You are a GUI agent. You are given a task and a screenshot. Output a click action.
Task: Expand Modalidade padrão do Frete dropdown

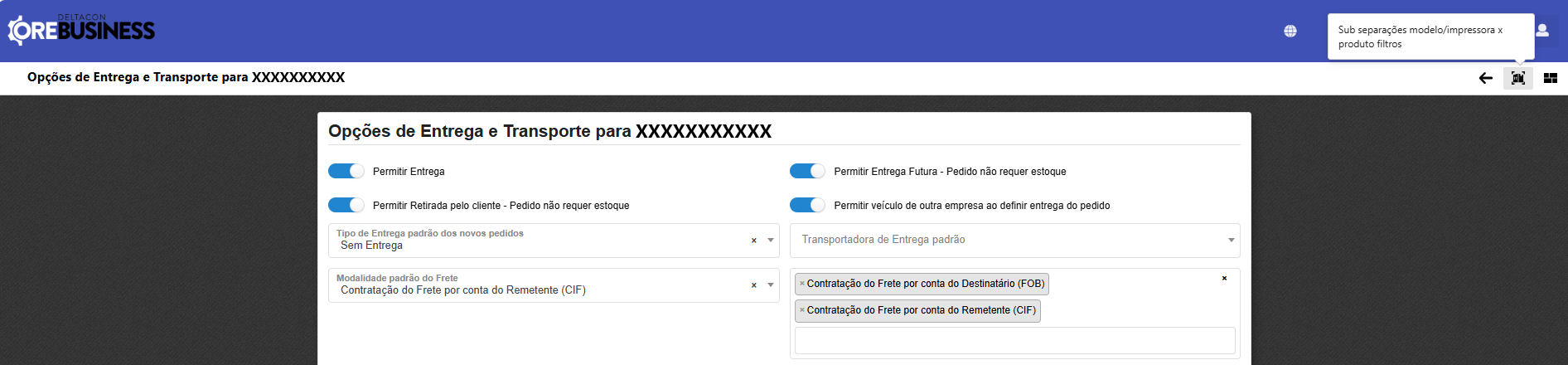pyautogui.click(x=771, y=285)
